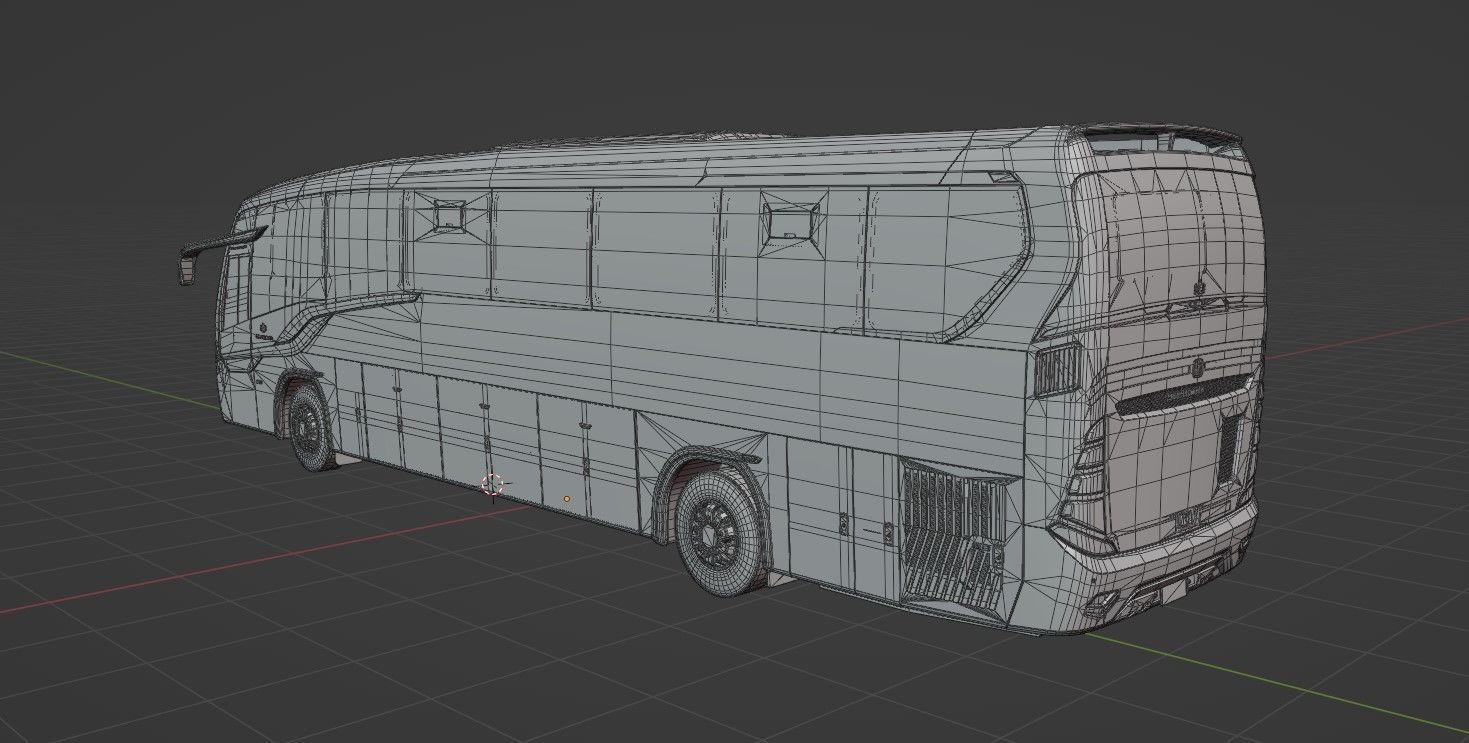Select the orange object origin dot
The height and width of the screenshot is (743, 1469).
tap(567, 498)
